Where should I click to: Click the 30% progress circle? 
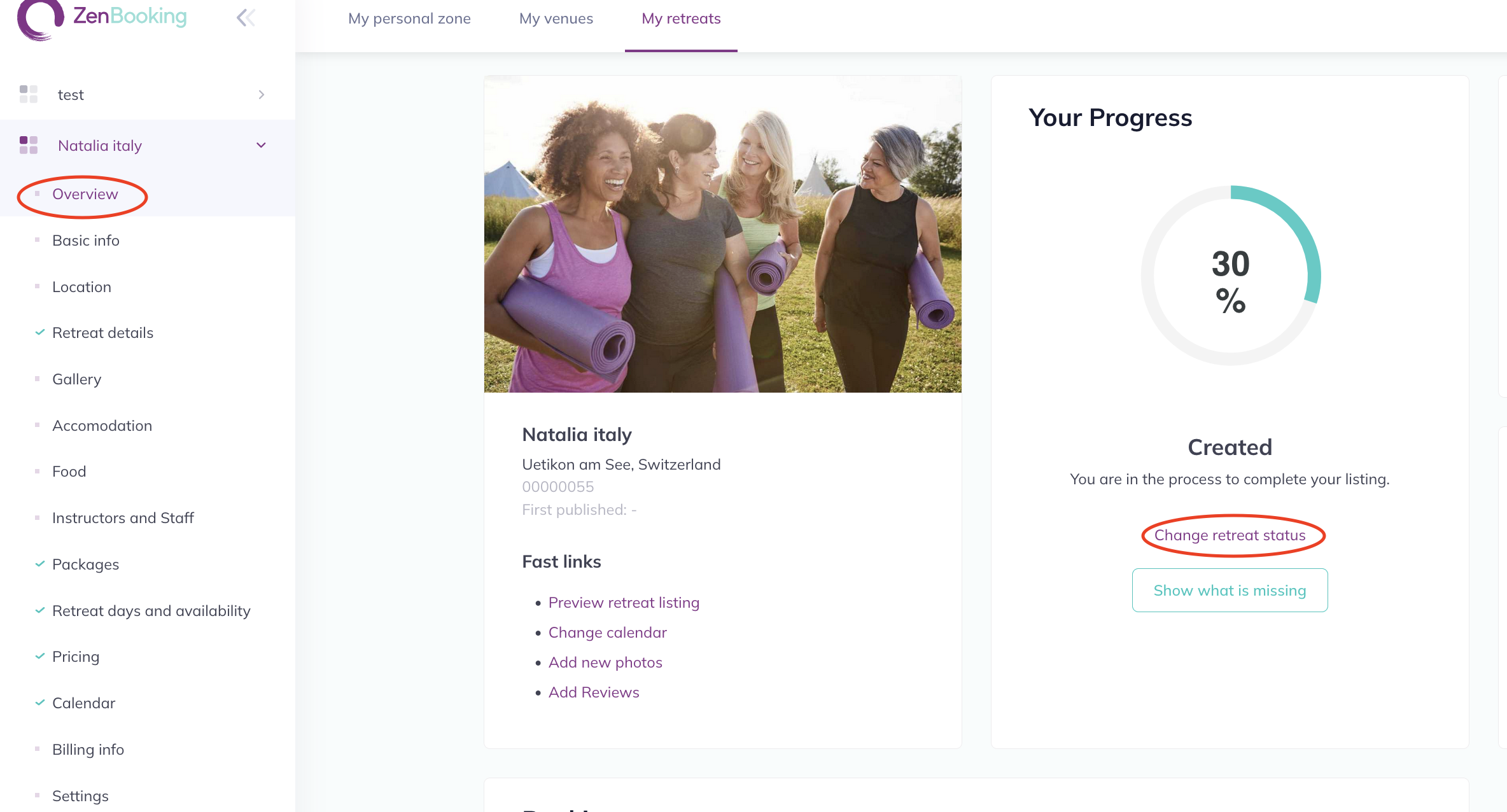pos(1230,276)
